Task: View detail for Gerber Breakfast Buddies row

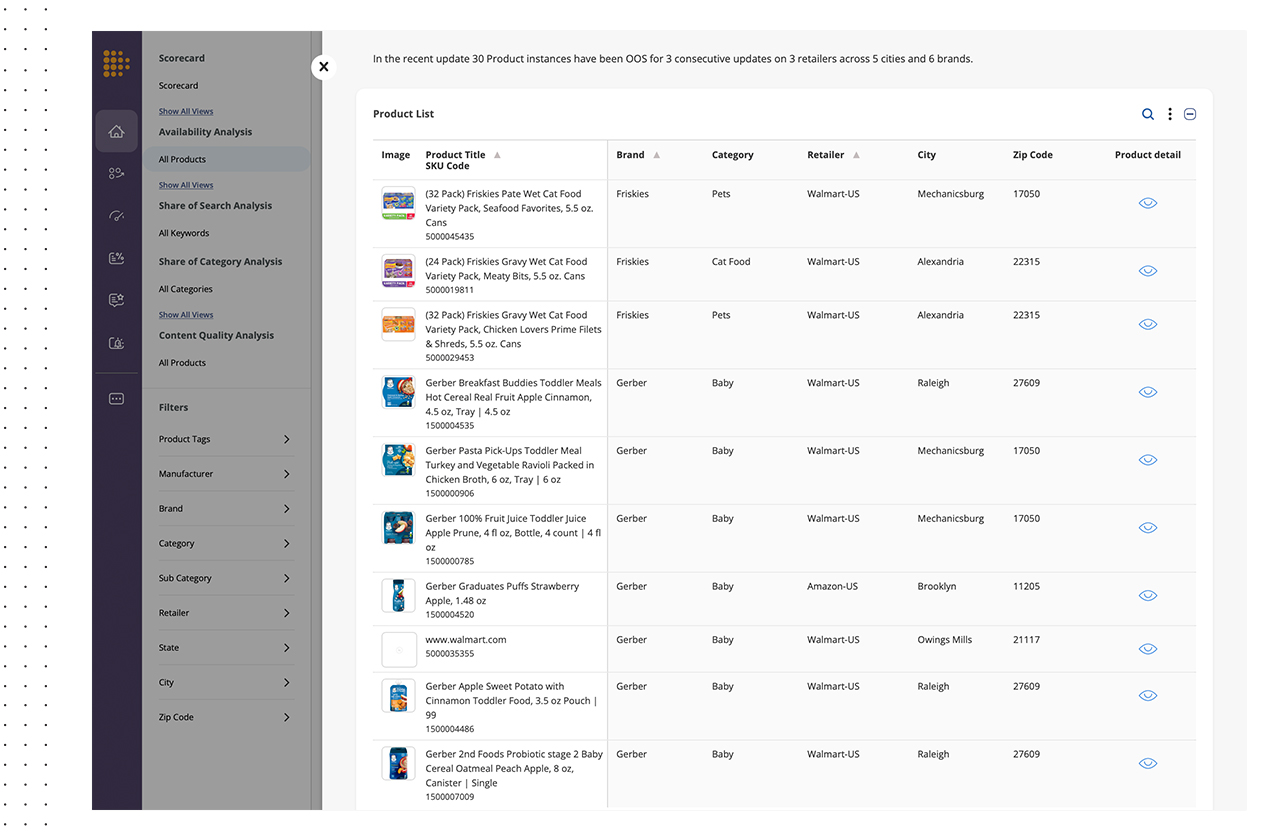Action: point(1148,392)
